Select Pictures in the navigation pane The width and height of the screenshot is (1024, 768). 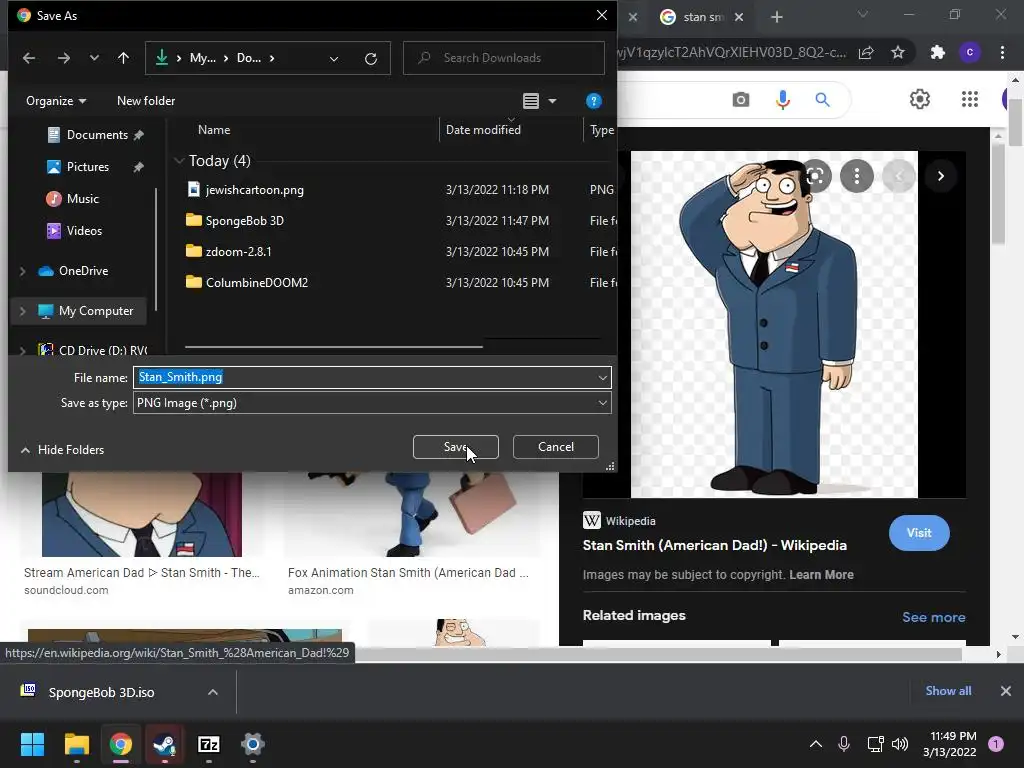(x=88, y=167)
